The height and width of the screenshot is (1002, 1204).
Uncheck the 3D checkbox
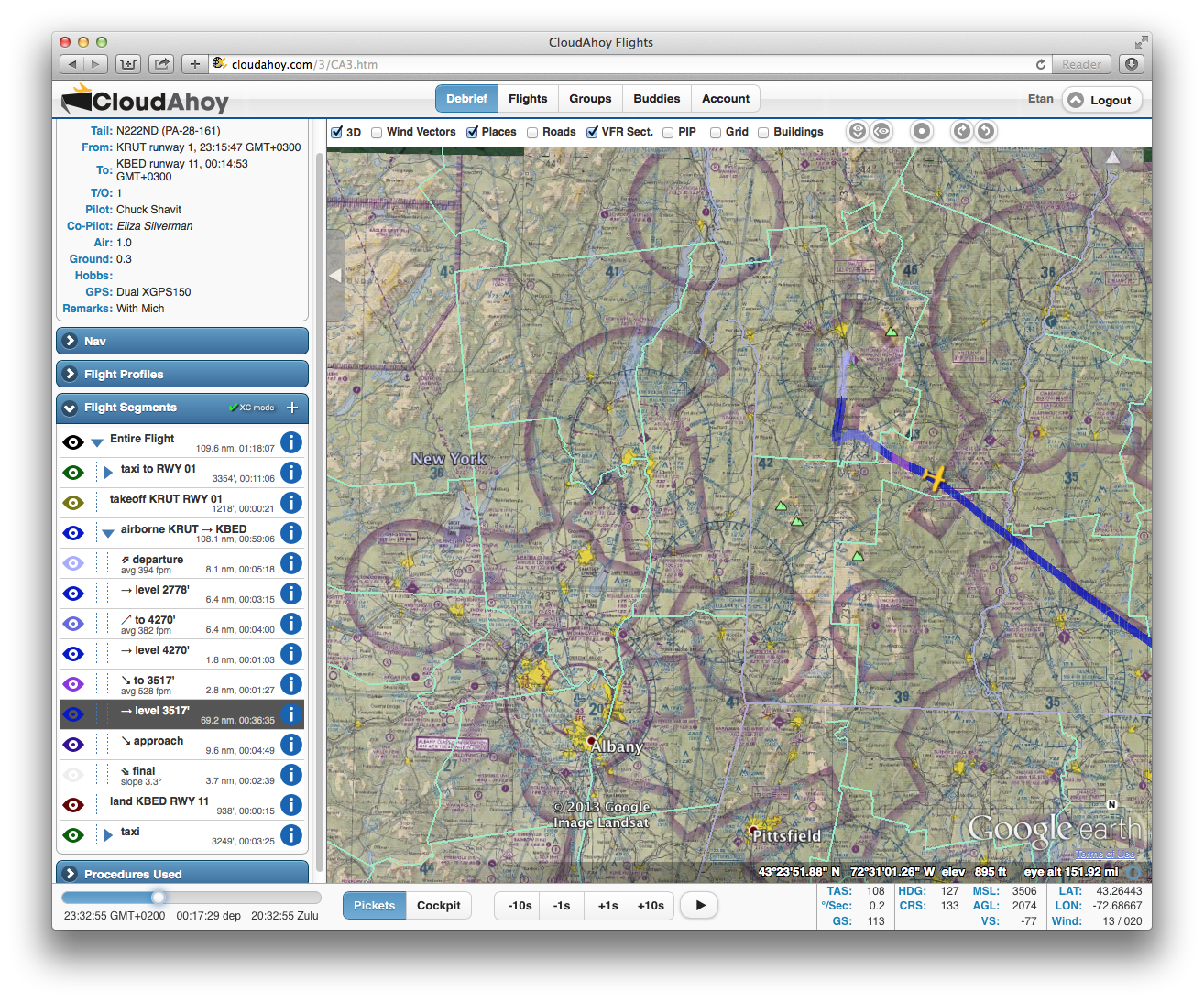coord(337,133)
